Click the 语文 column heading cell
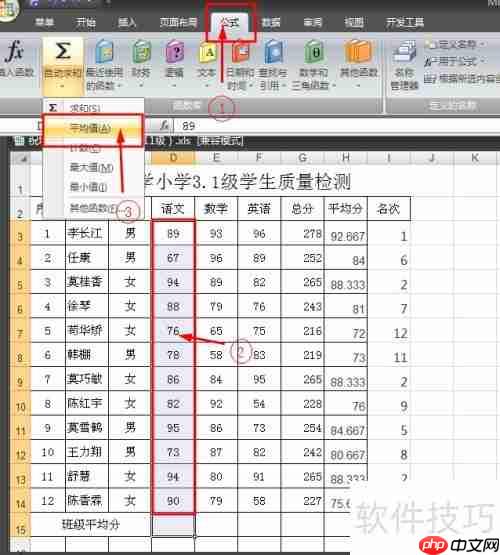 click(x=173, y=209)
